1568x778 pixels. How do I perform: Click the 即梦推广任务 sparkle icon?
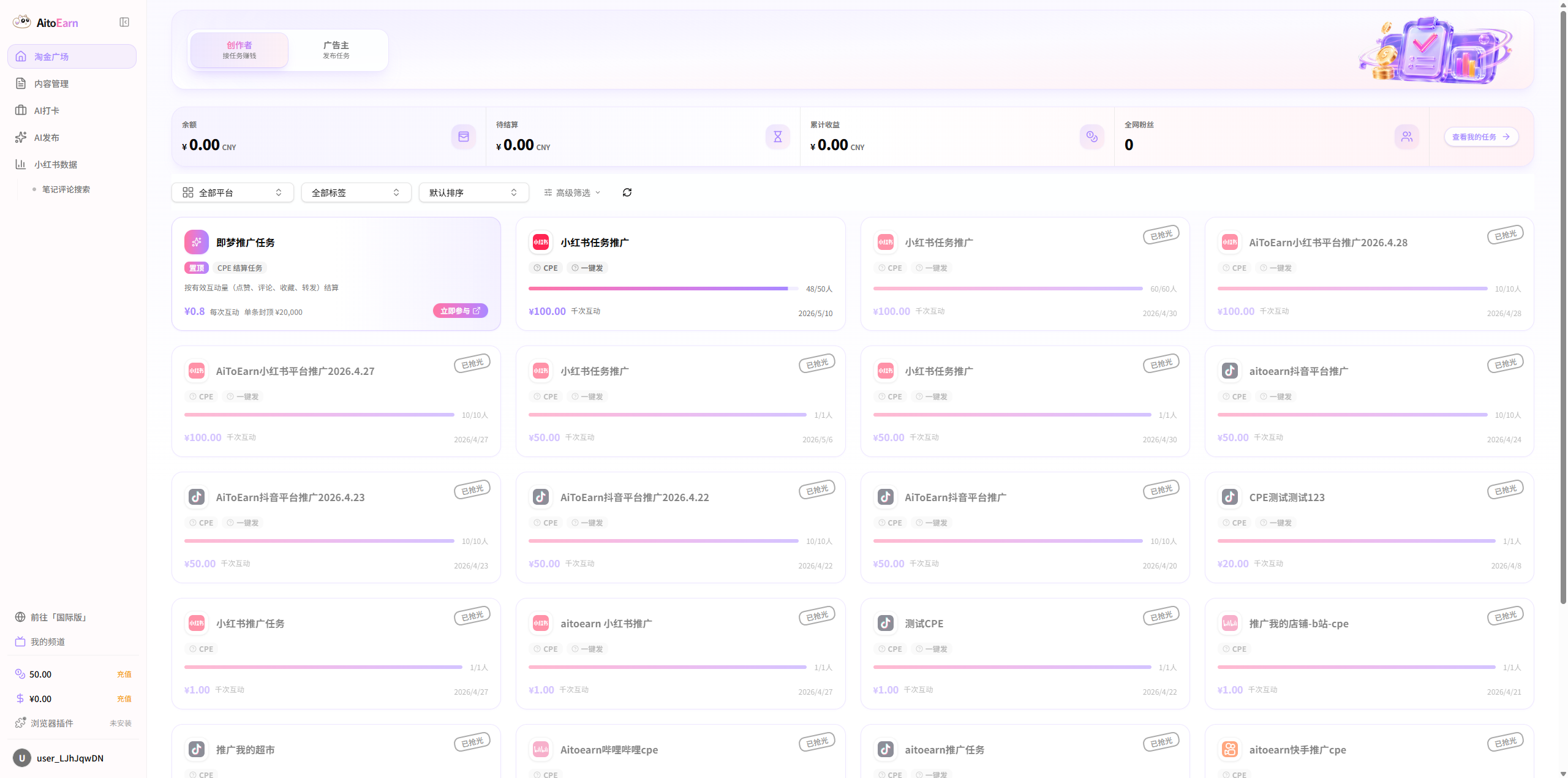(197, 242)
